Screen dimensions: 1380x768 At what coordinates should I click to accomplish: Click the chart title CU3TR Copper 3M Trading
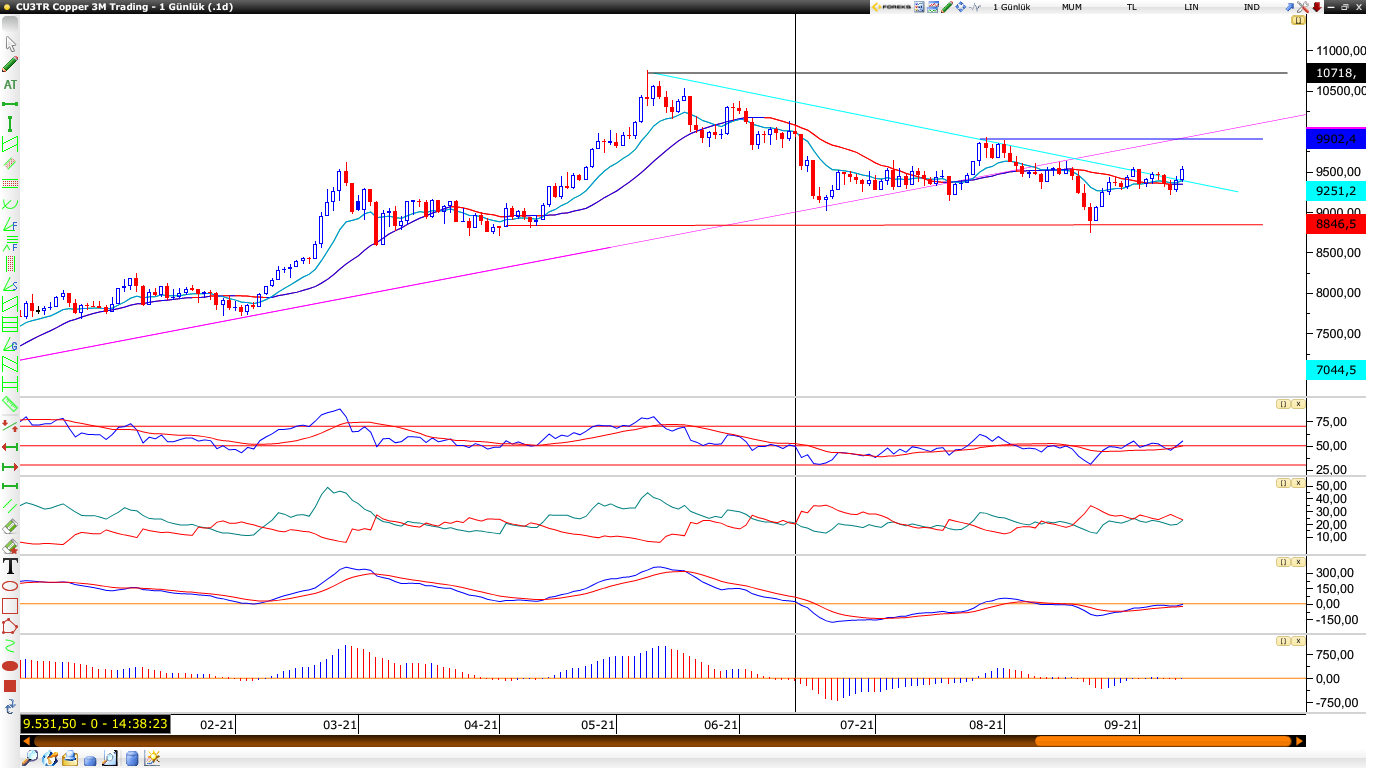click(80, 7)
